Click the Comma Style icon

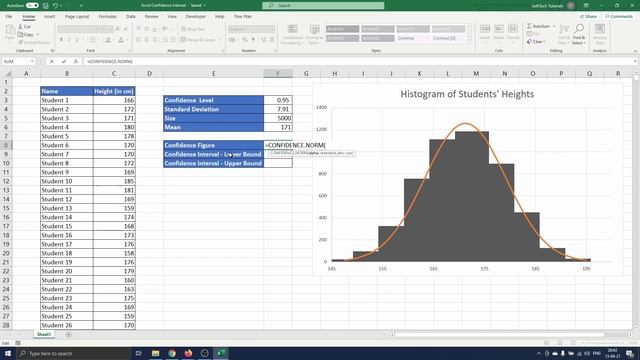(x=253, y=40)
